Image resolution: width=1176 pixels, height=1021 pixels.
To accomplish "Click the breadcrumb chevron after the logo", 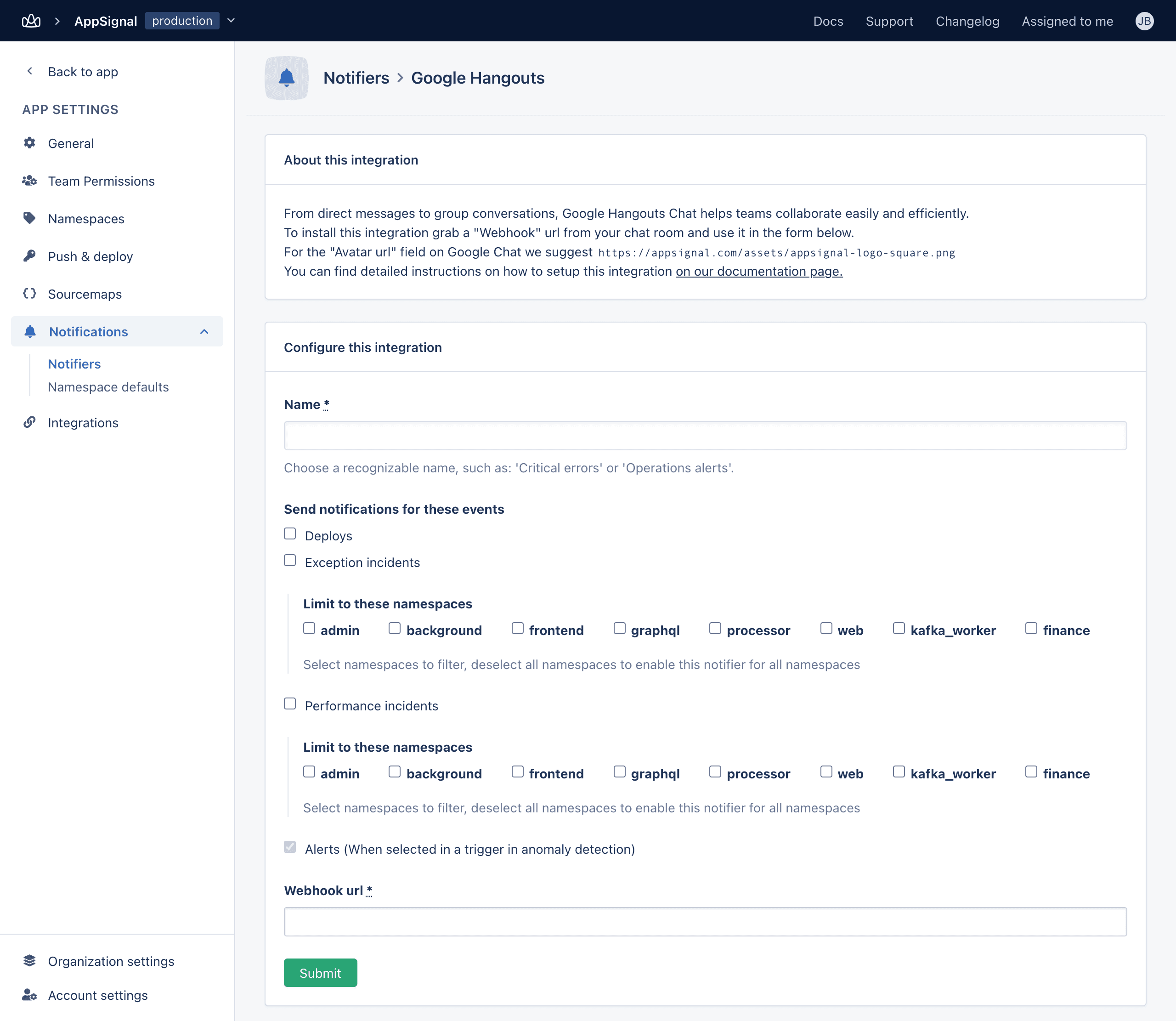I will click(57, 21).
